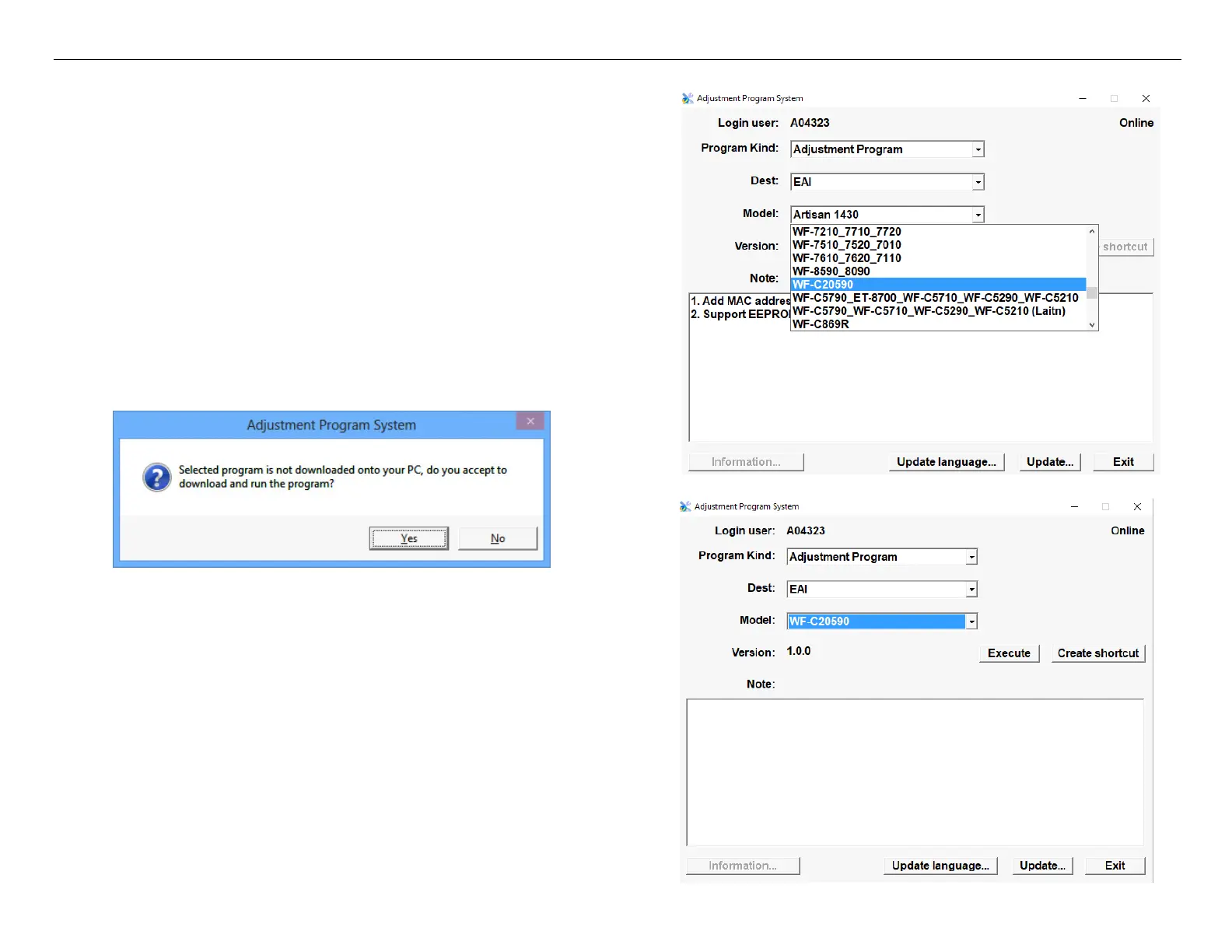Select WF-7610_7620_7110 in model list
This screenshot has height=952, width=1232.
point(938,258)
